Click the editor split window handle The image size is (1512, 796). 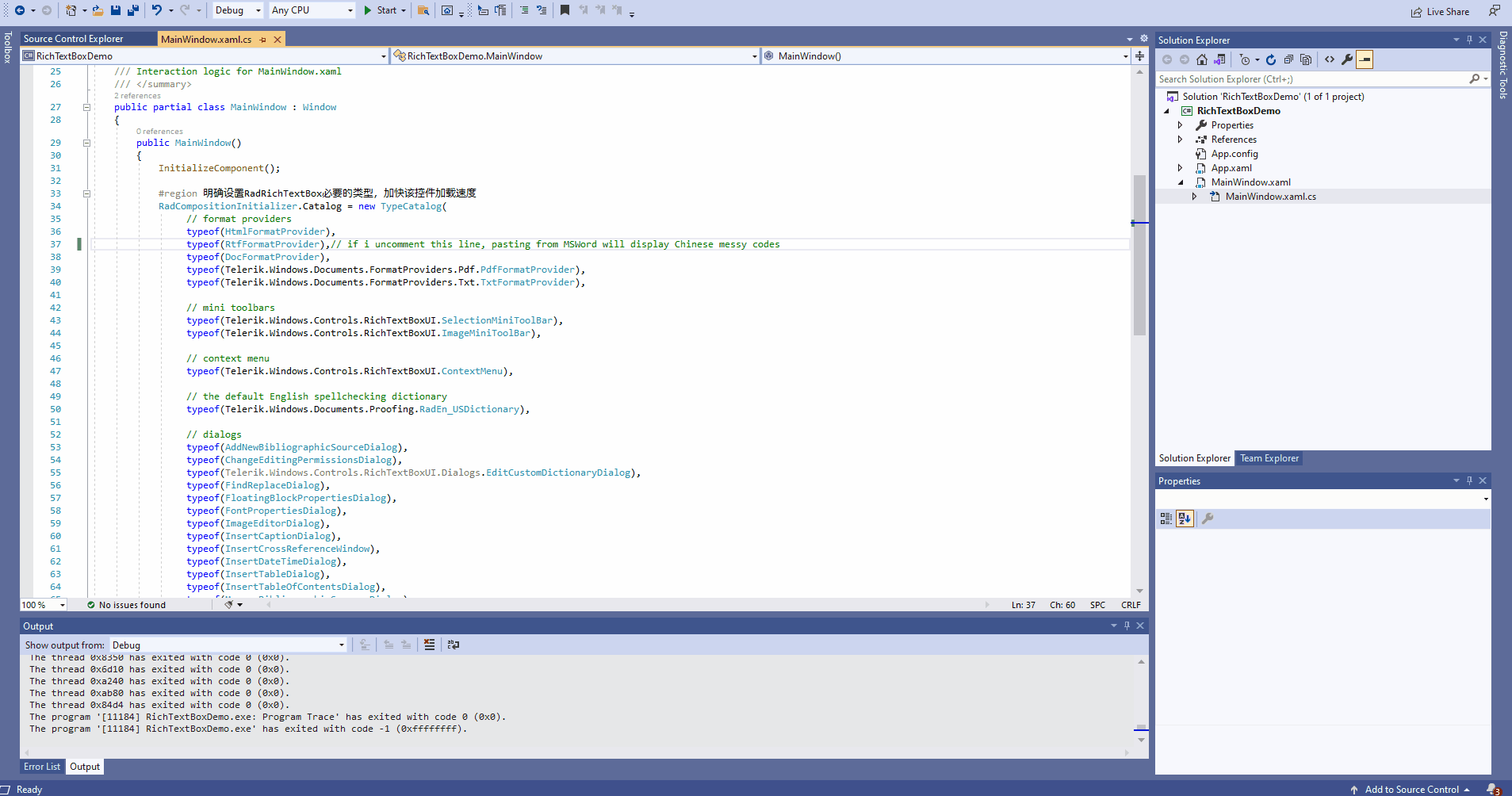(1139, 55)
